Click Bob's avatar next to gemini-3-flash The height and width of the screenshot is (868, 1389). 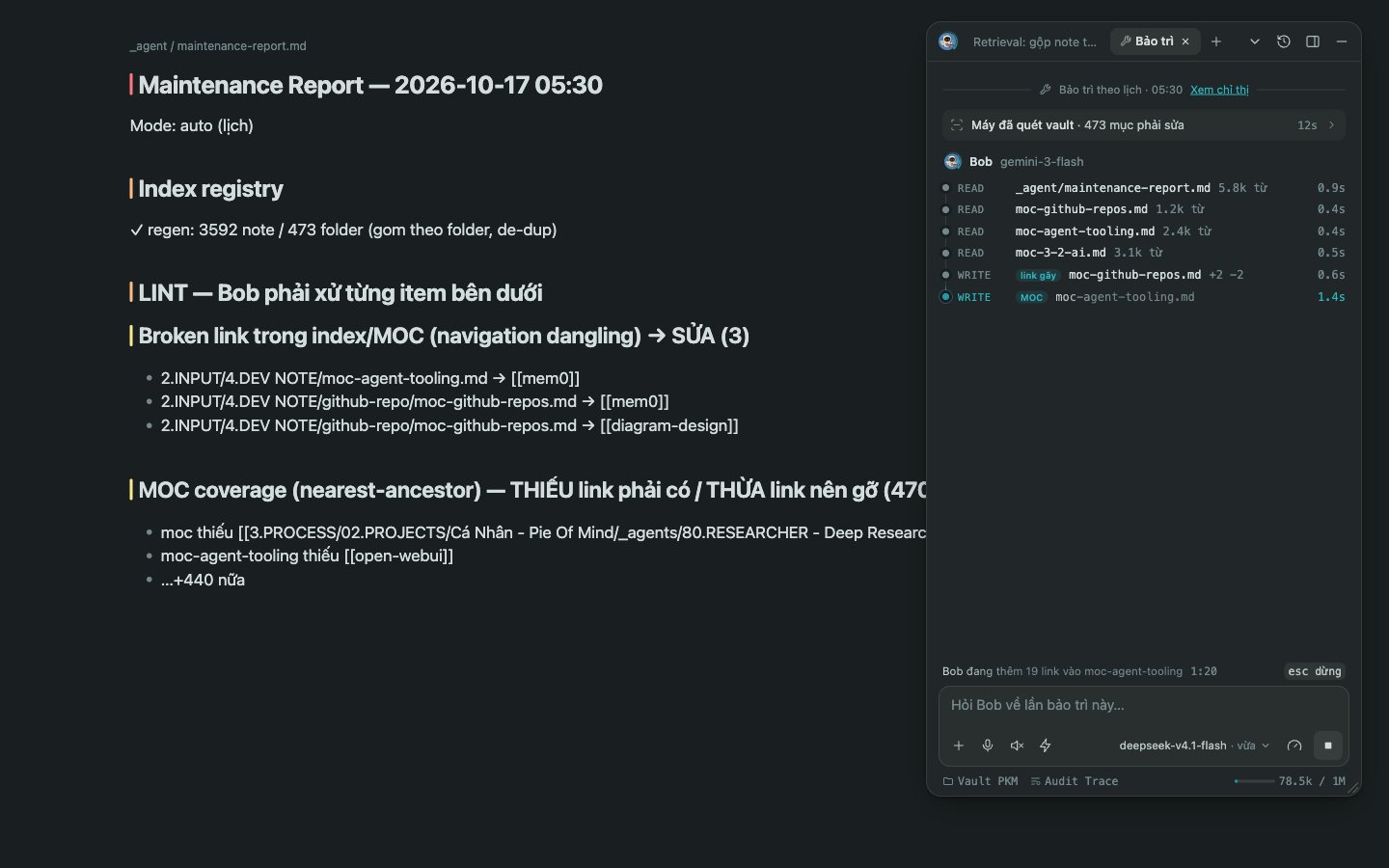click(953, 162)
